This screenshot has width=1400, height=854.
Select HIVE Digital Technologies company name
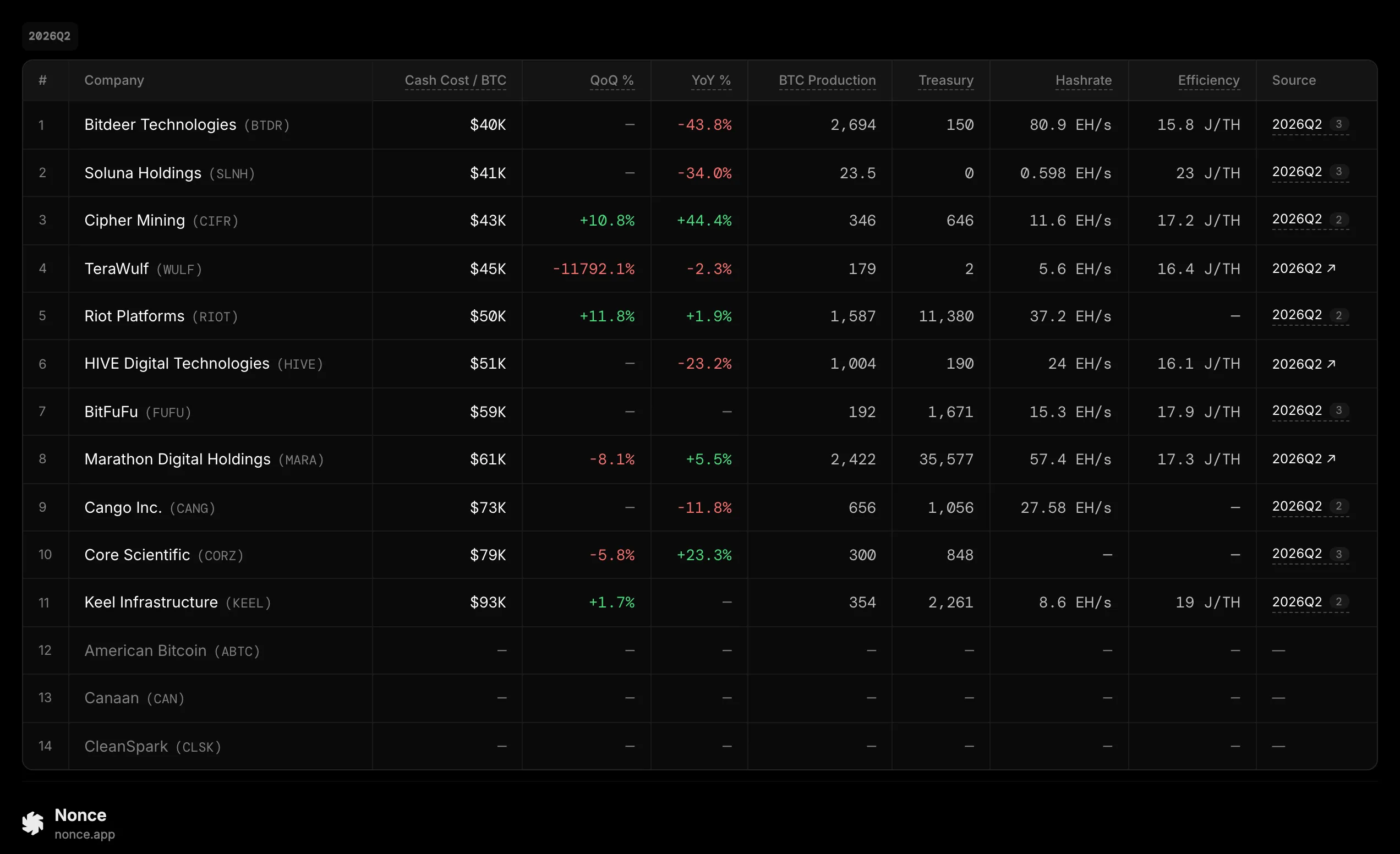pos(177,363)
